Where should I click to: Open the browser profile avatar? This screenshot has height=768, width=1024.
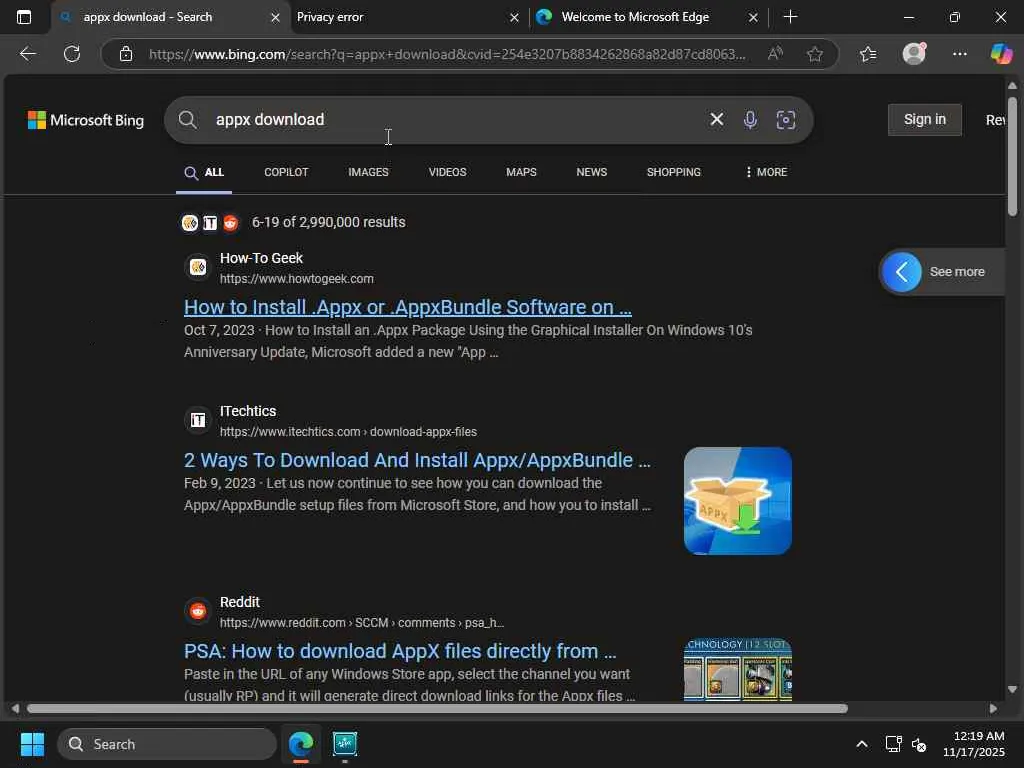[914, 54]
